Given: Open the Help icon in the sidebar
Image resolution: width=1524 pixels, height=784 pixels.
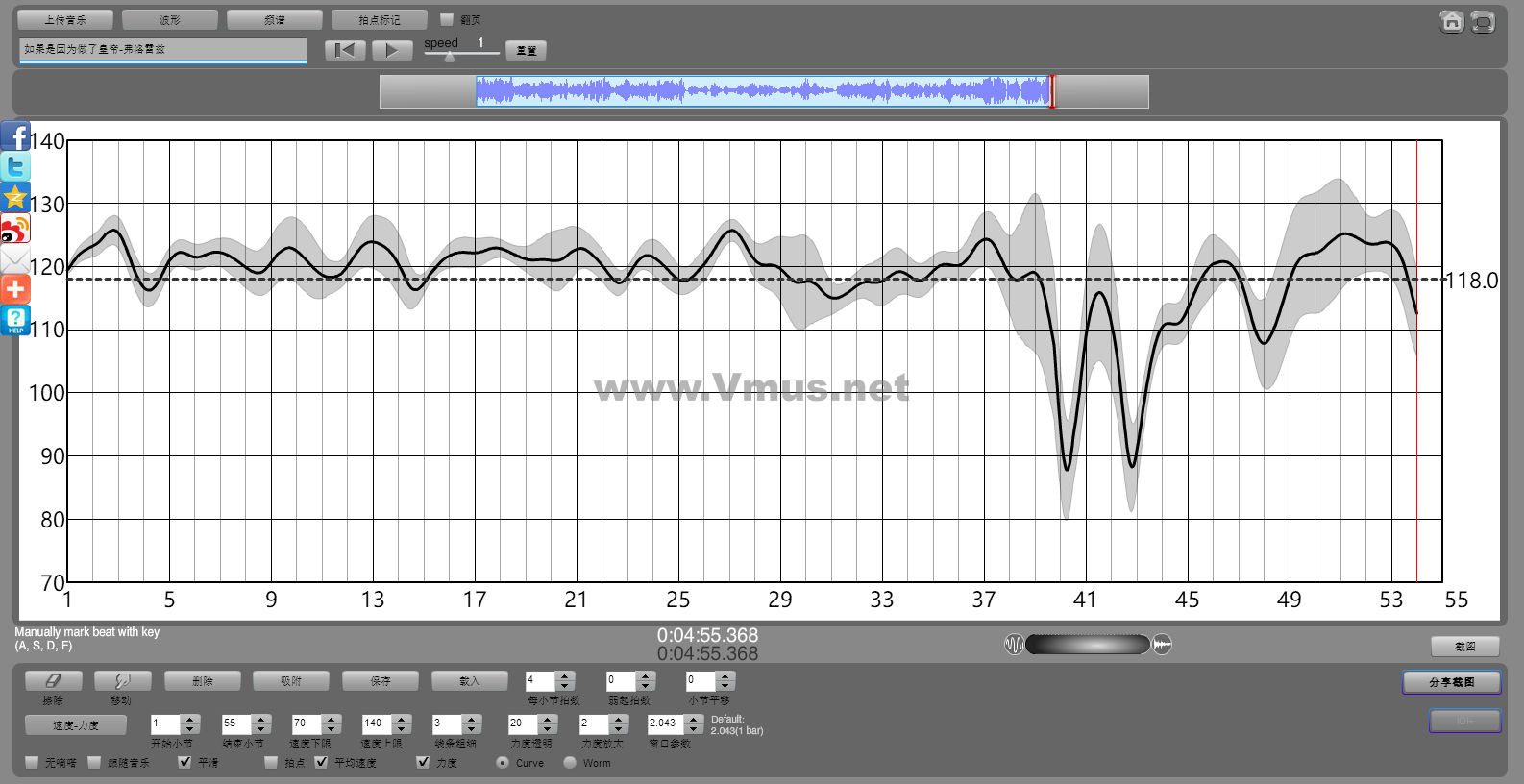Looking at the screenshot, I should (15, 320).
